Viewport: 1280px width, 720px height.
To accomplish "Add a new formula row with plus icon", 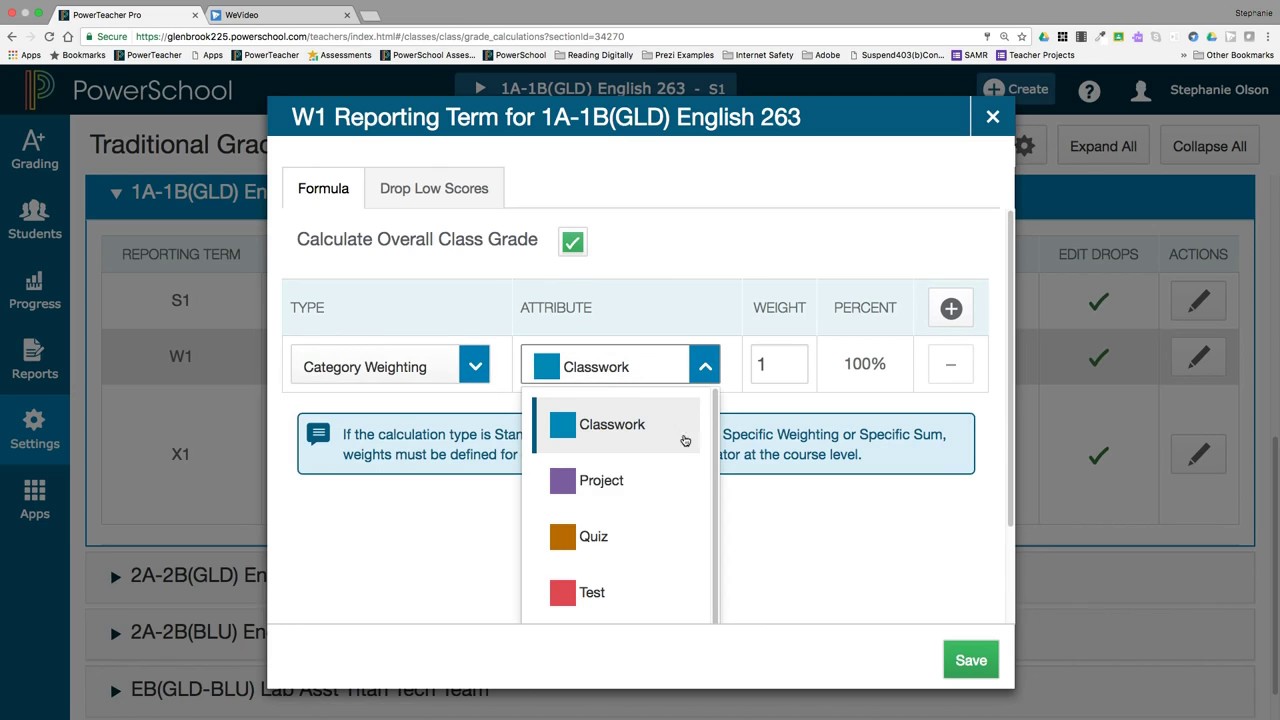I will pyautogui.click(x=951, y=308).
